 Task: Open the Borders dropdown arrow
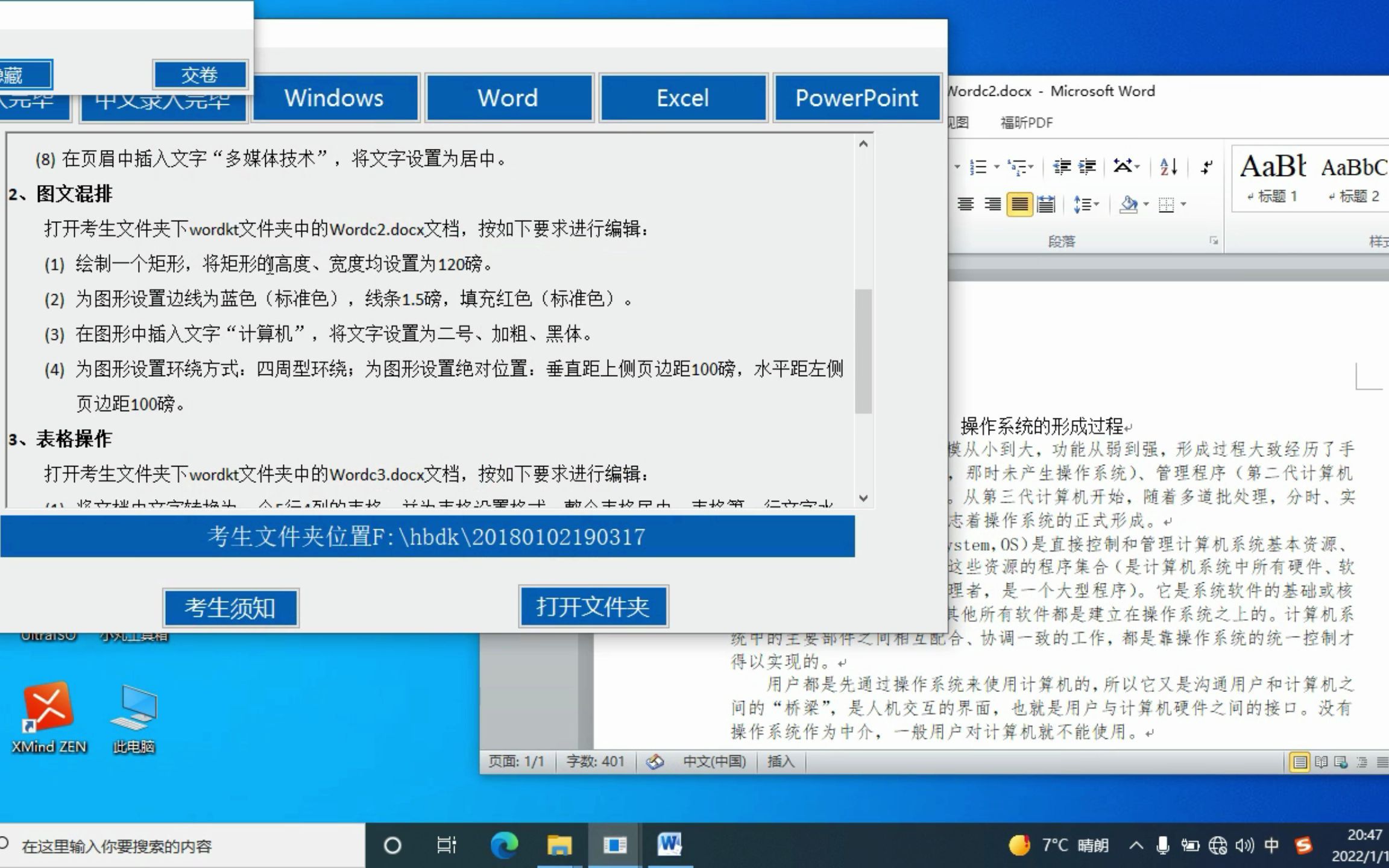pos(1183,205)
